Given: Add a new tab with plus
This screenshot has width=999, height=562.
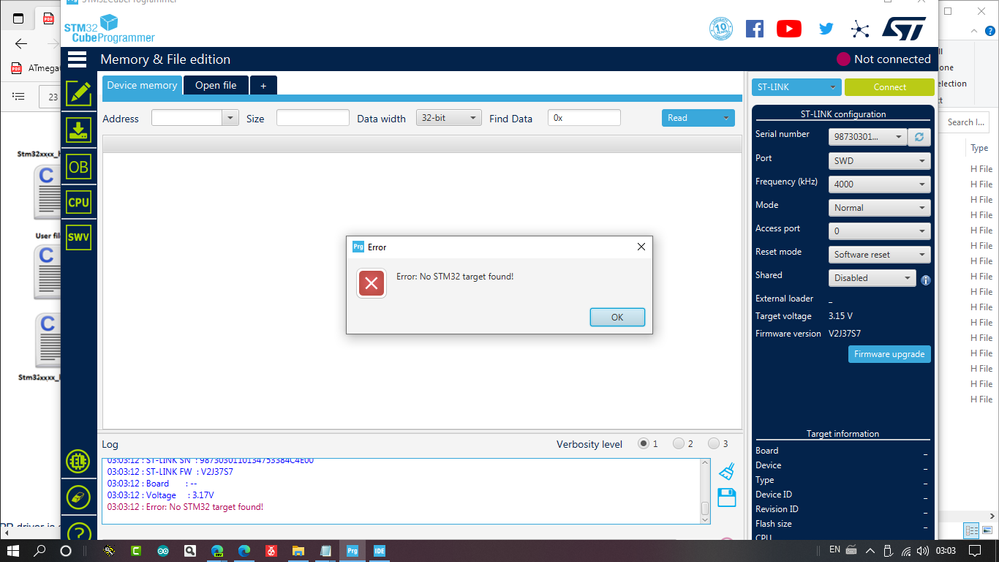Looking at the screenshot, I should (263, 85).
